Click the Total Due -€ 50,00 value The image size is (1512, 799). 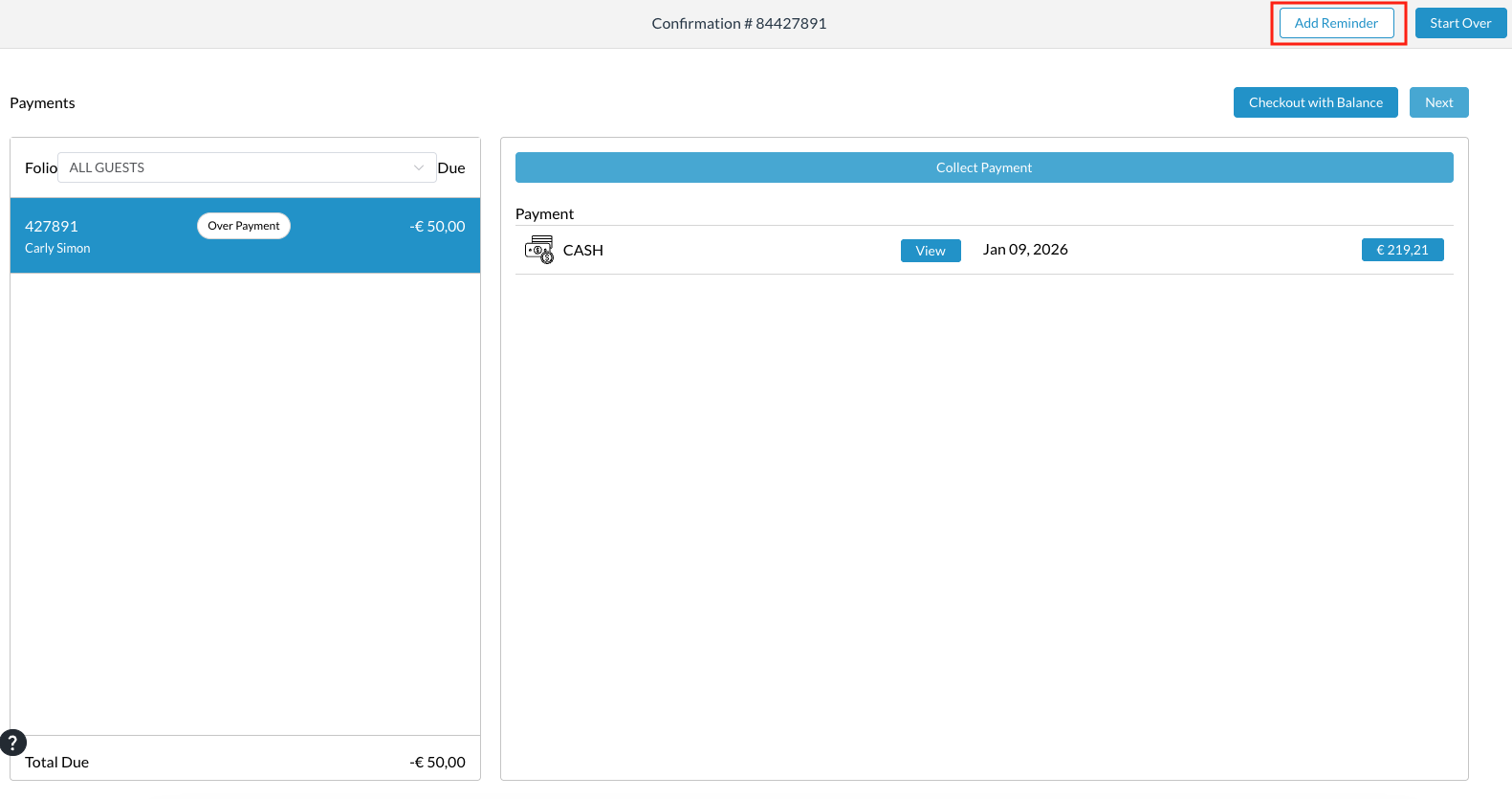(x=437, y=762)
